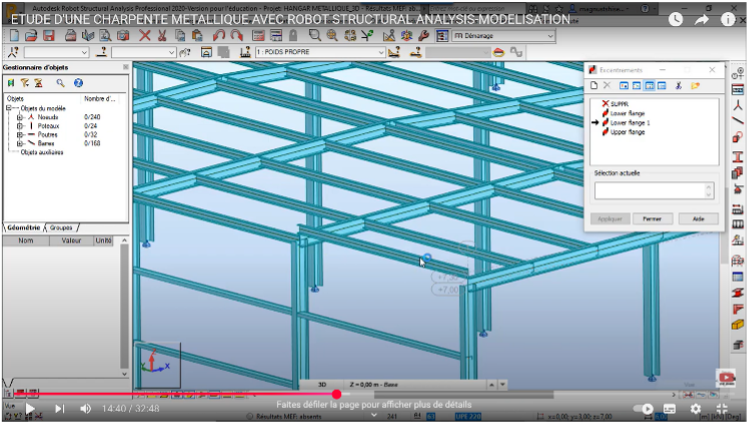This screenshot has height=424, width=751.
Task: Switch to small icons view in Excentrements dialog
Action: (637, 85)
